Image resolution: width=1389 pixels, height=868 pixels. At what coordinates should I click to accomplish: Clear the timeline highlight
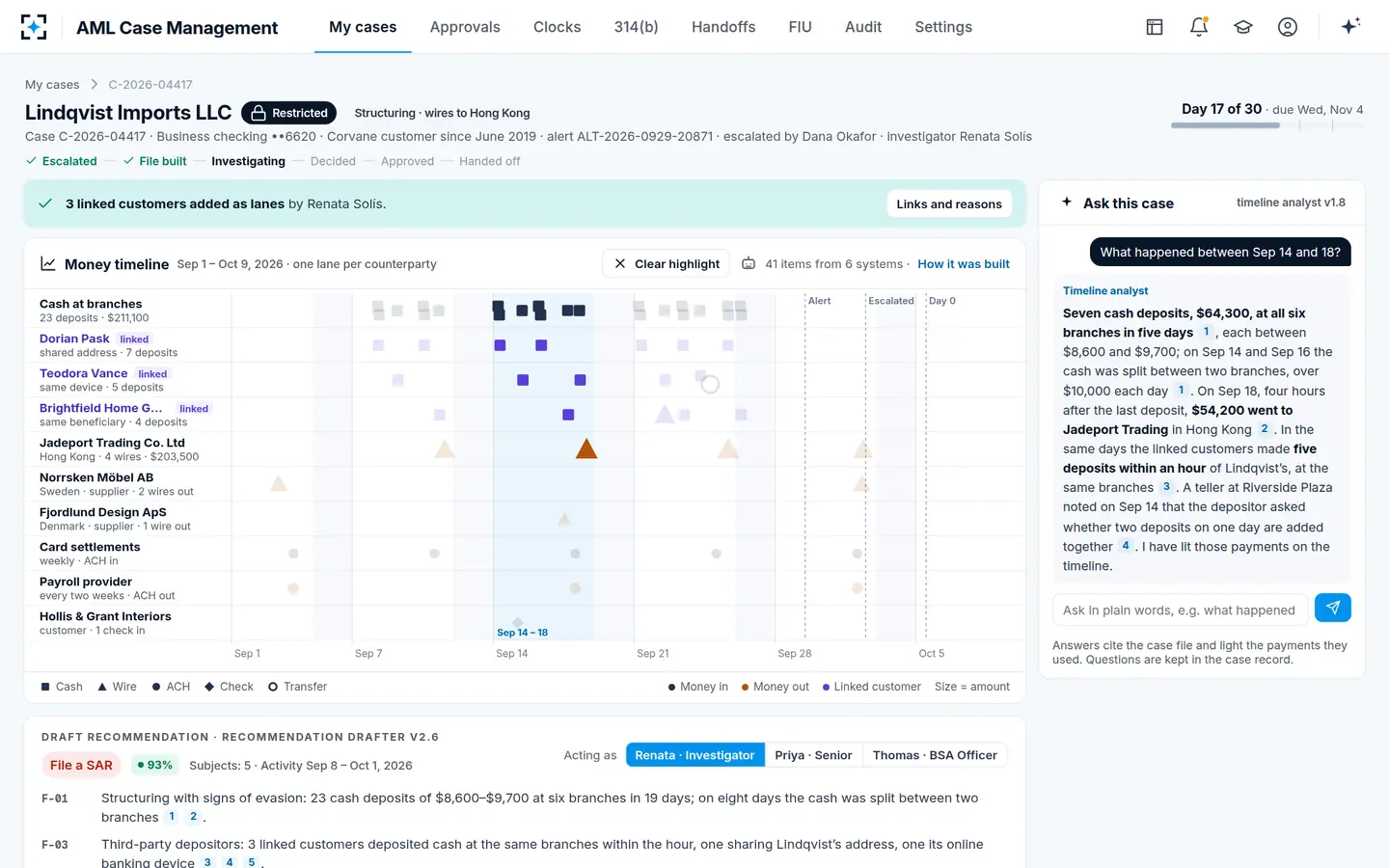pos(667,263)
